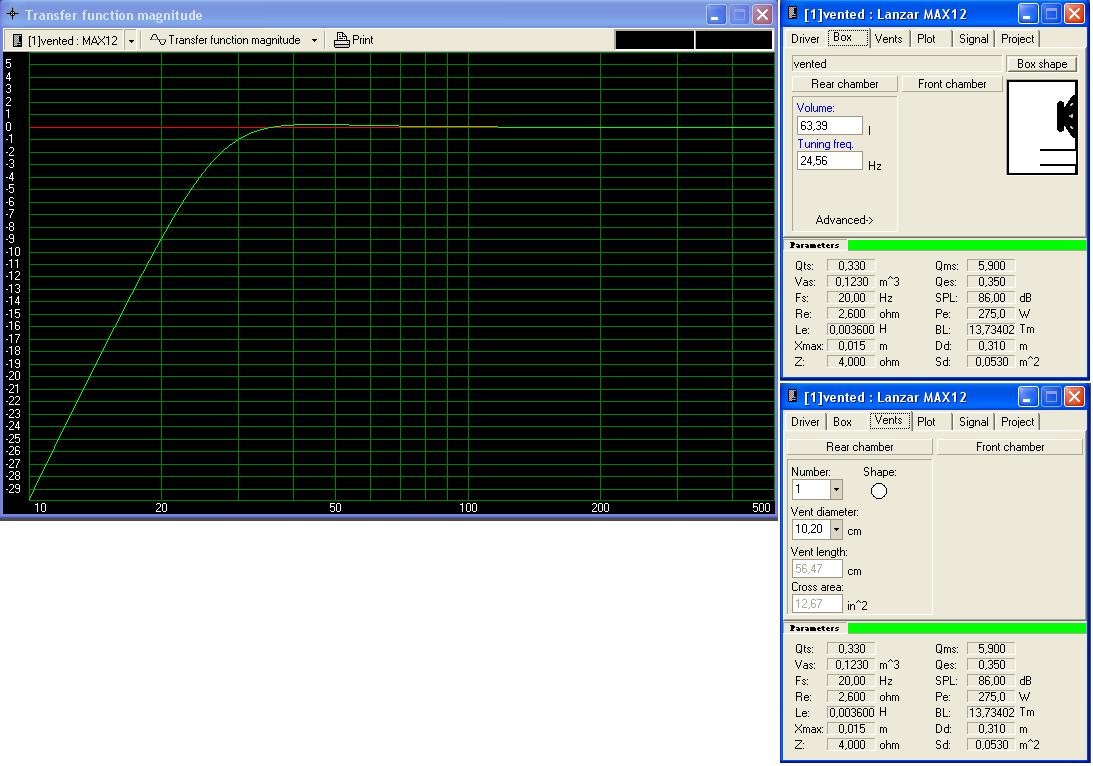Image resolution: width=1093 pixels, height=766 pixels.
Task: Click the Transfer function magnitude window title icon
Action: click(x=13, y=15)
